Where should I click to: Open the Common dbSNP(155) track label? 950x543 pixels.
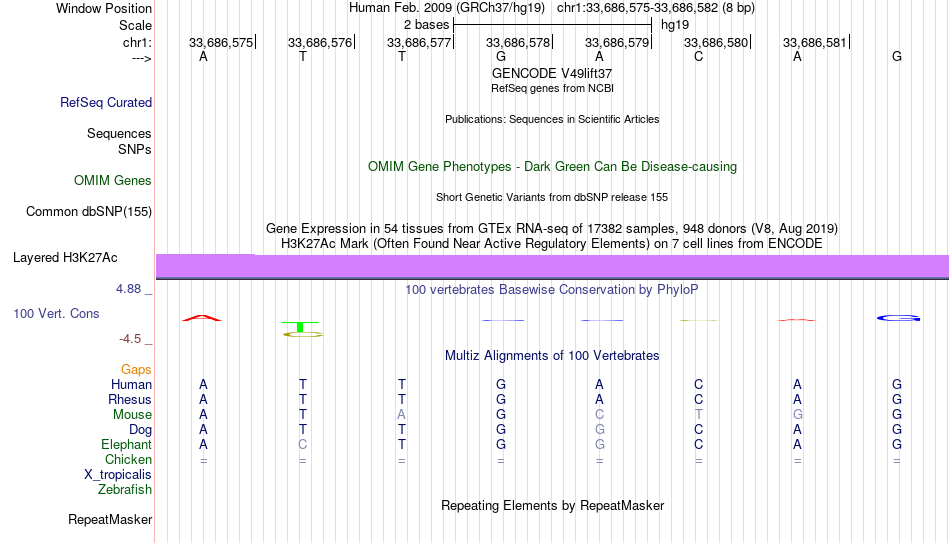click(x=88, y=212)
